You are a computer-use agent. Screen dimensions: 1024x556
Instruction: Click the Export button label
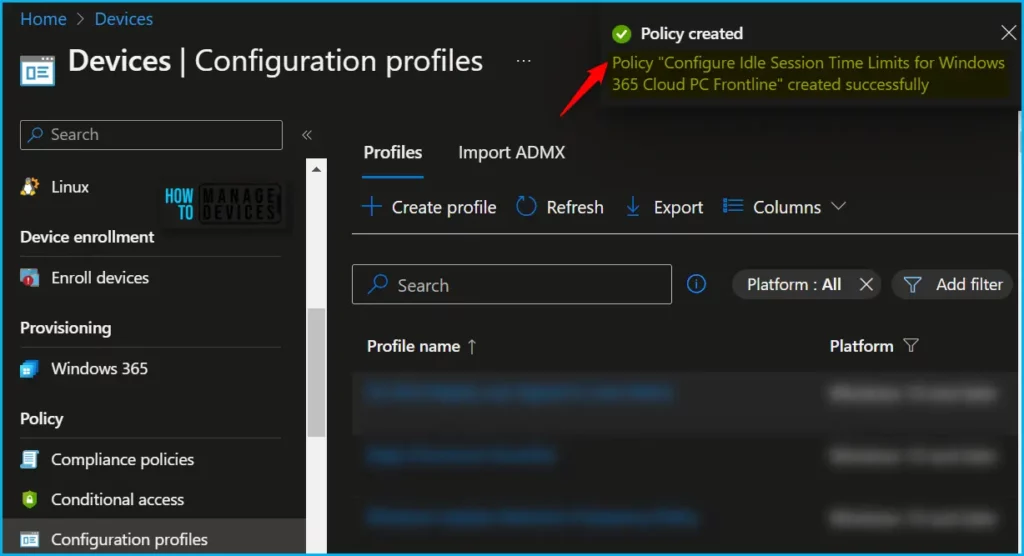point(678,207)
